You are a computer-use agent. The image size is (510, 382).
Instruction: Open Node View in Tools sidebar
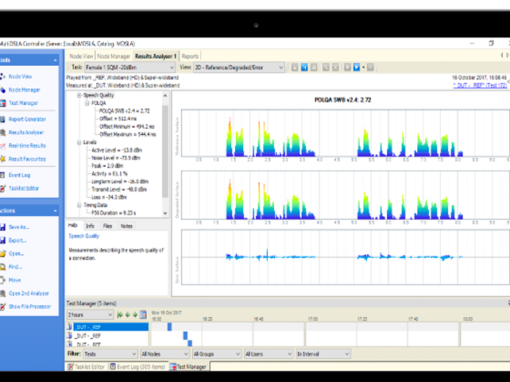click(20, 77)
